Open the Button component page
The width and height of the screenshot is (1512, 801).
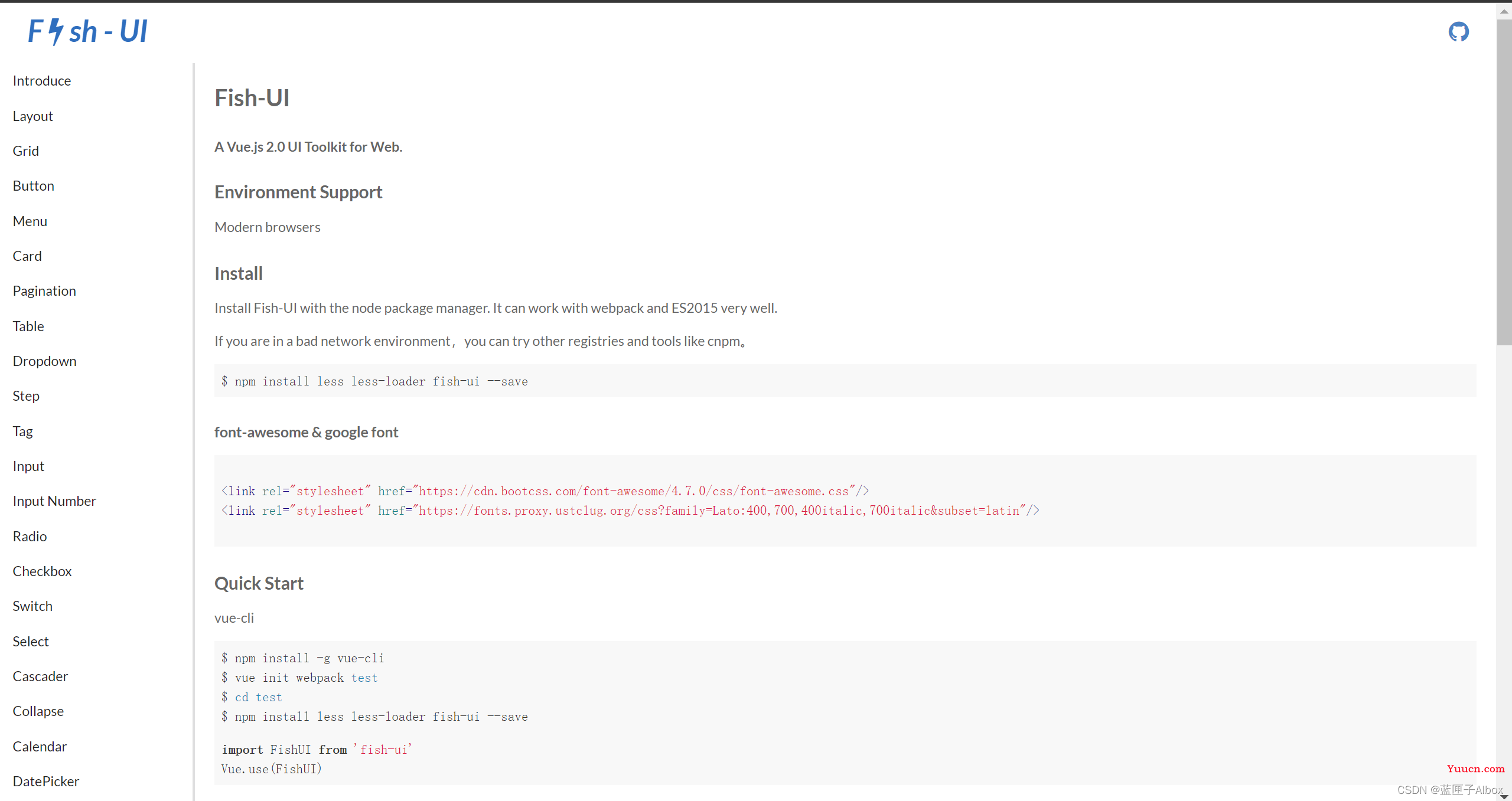34,186
